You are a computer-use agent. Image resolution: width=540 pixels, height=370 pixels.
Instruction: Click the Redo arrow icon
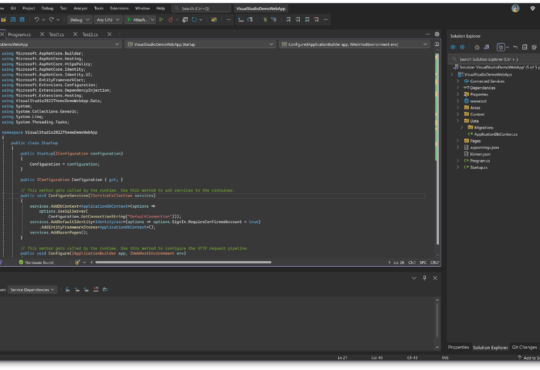[51, 20]
